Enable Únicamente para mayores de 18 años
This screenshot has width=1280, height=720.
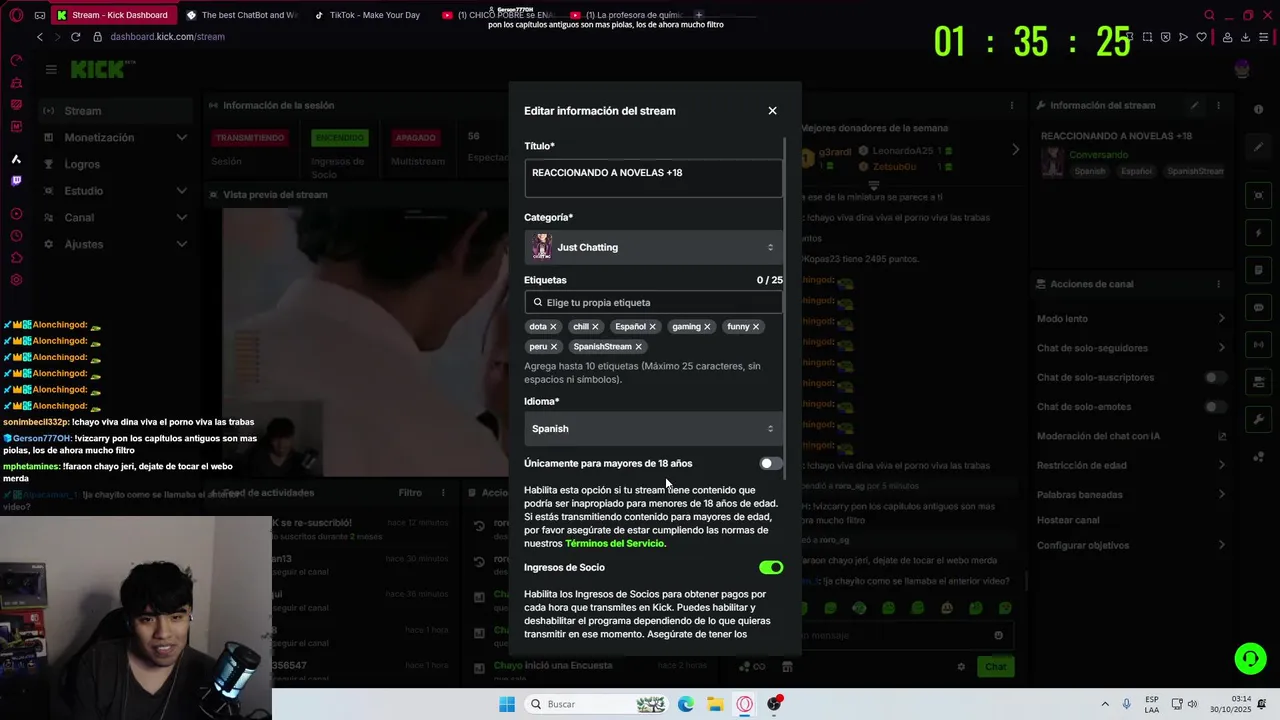coord(770,463)
